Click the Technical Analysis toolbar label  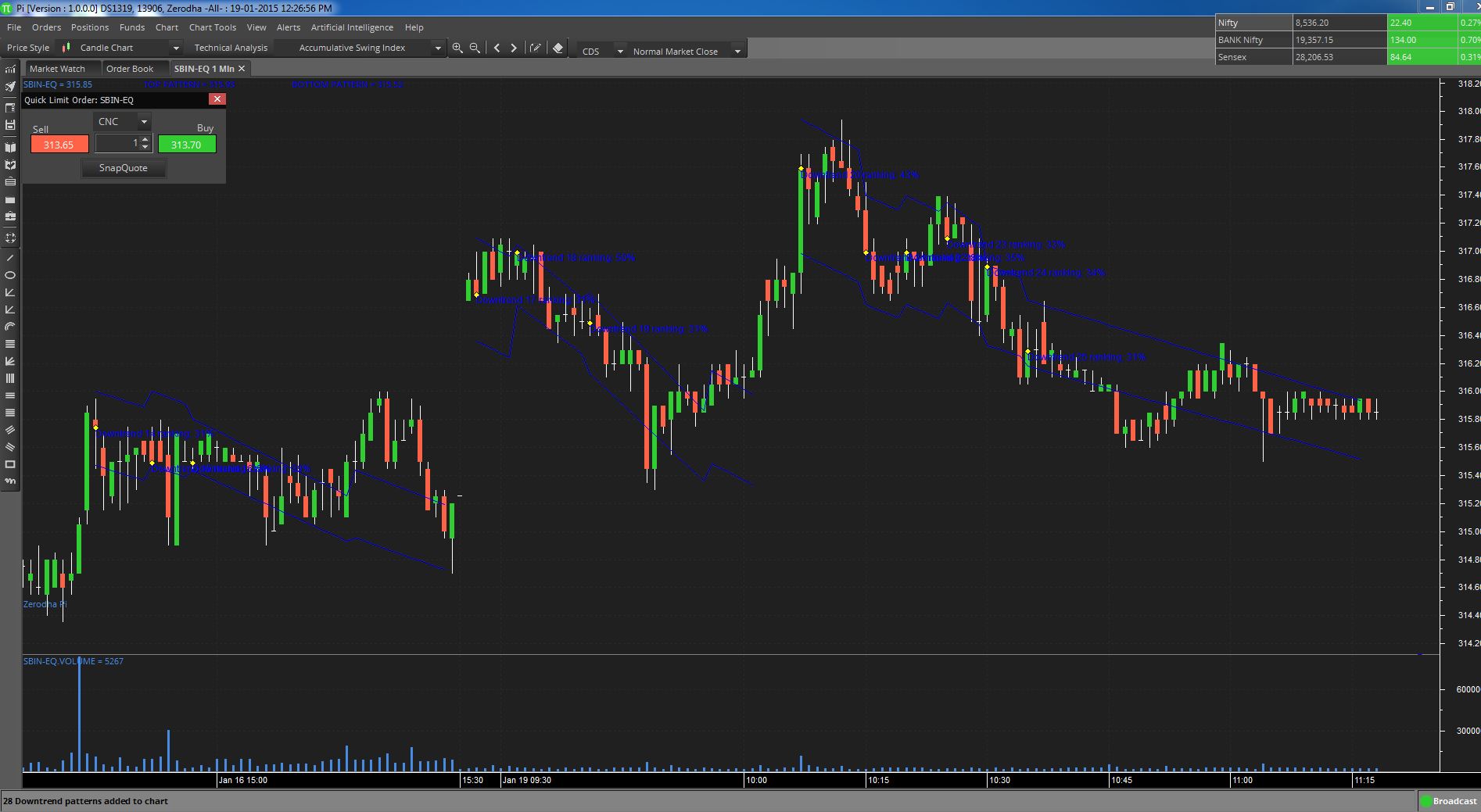click(x=231, y=48)
